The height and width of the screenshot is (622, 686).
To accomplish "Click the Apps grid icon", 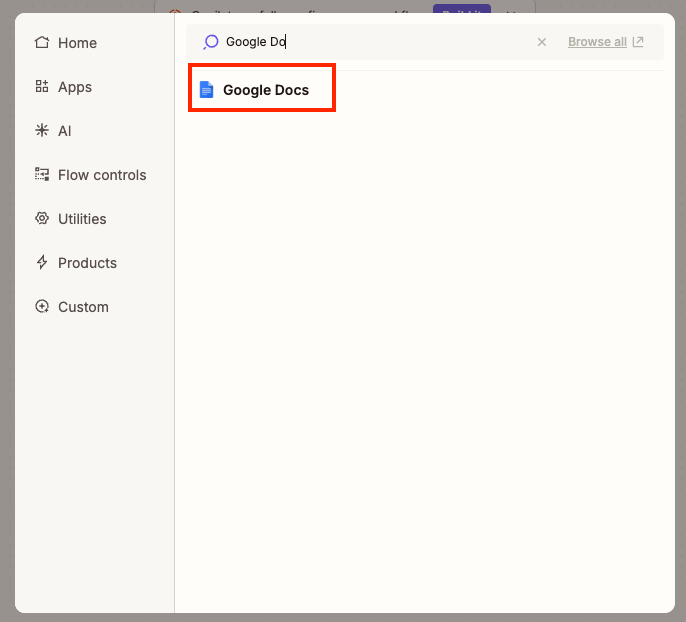I will pyautogui.click(x=42, y=86).
